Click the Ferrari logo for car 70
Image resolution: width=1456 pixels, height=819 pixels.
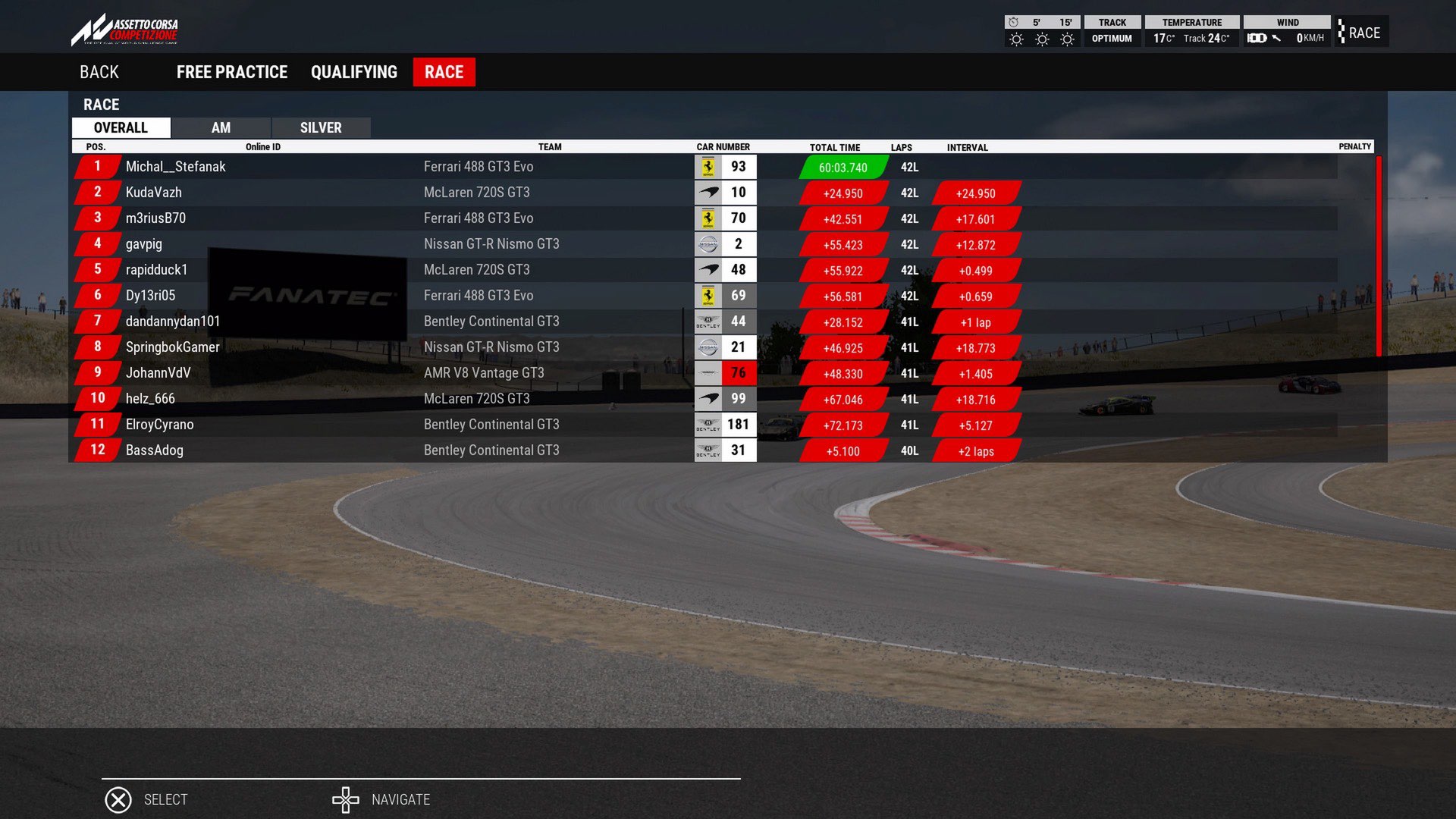tap(708, 218)
